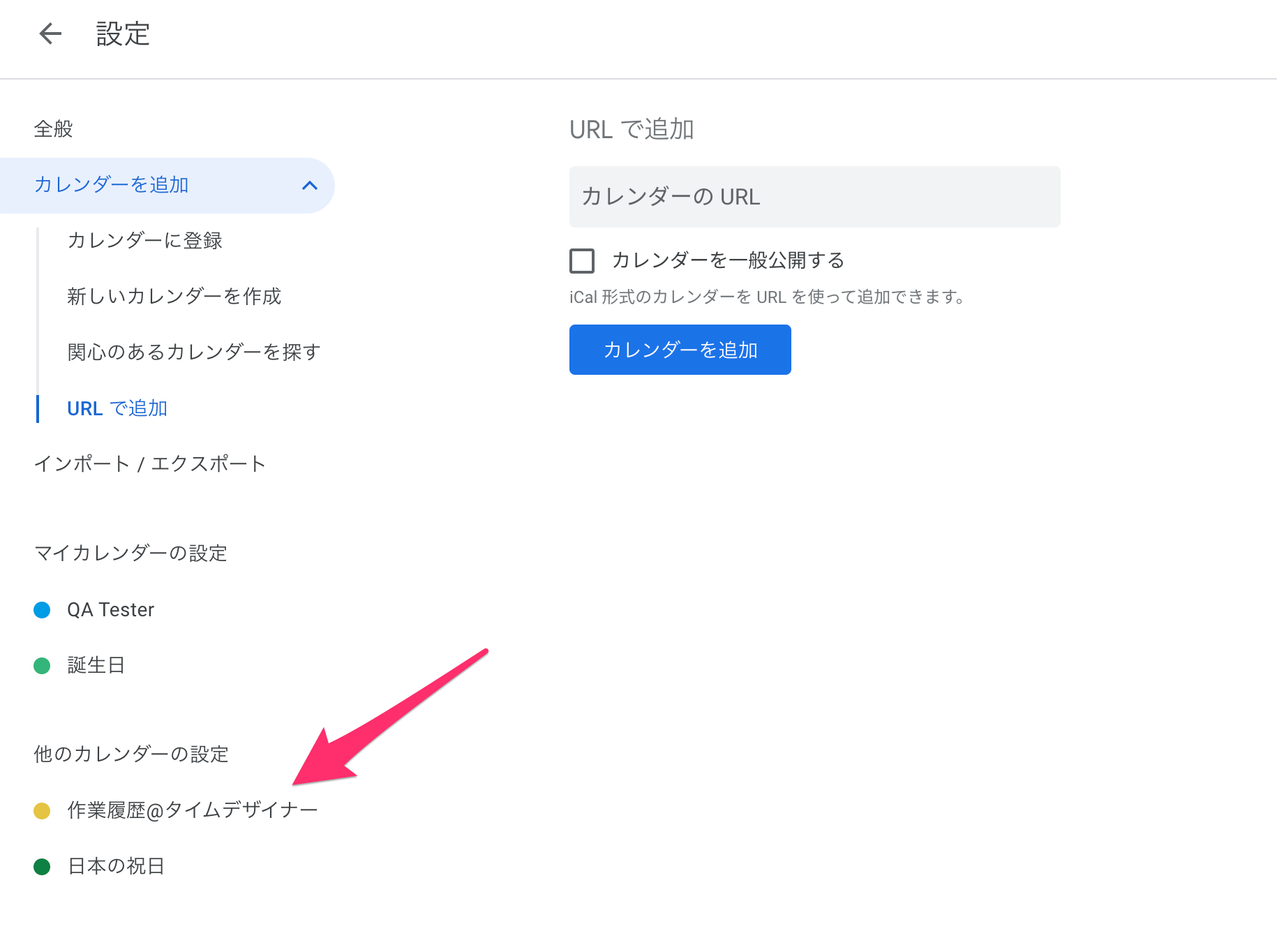This screenshot has height=952, width=1277.
Task: Select カレンダーに登録 in sidebar
Action: [144, 240]
